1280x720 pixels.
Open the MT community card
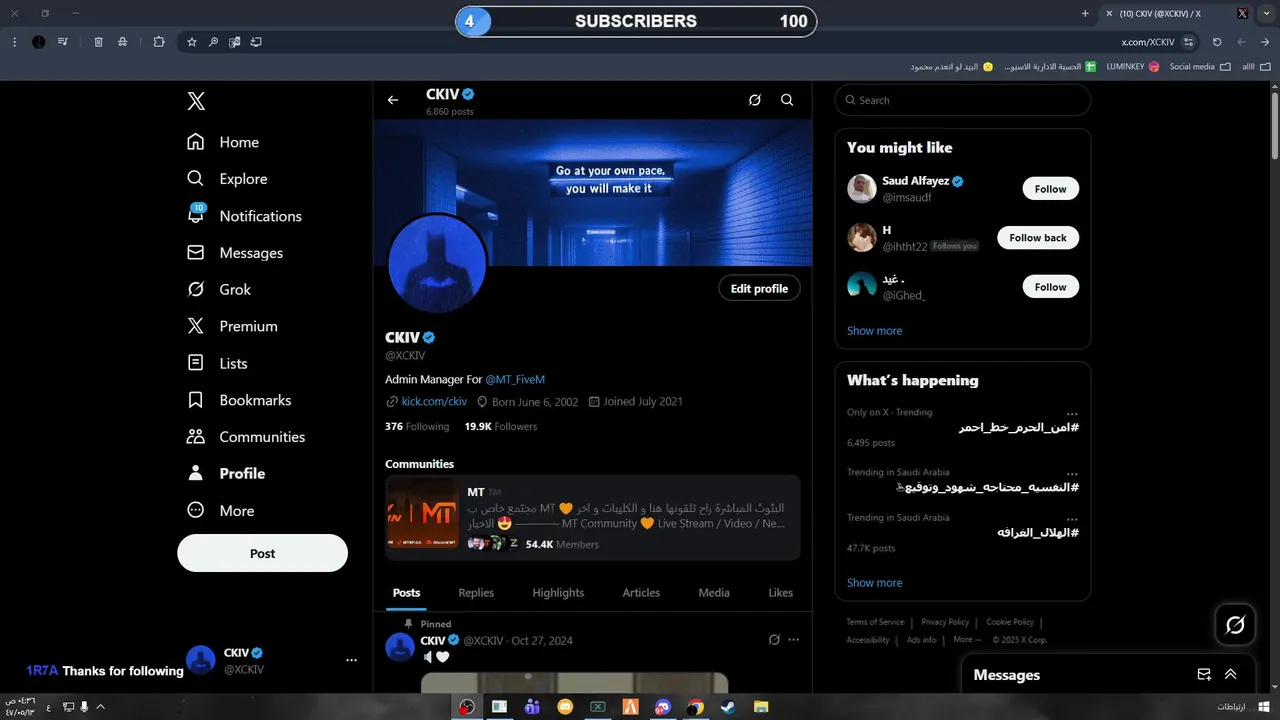point(593,517)
